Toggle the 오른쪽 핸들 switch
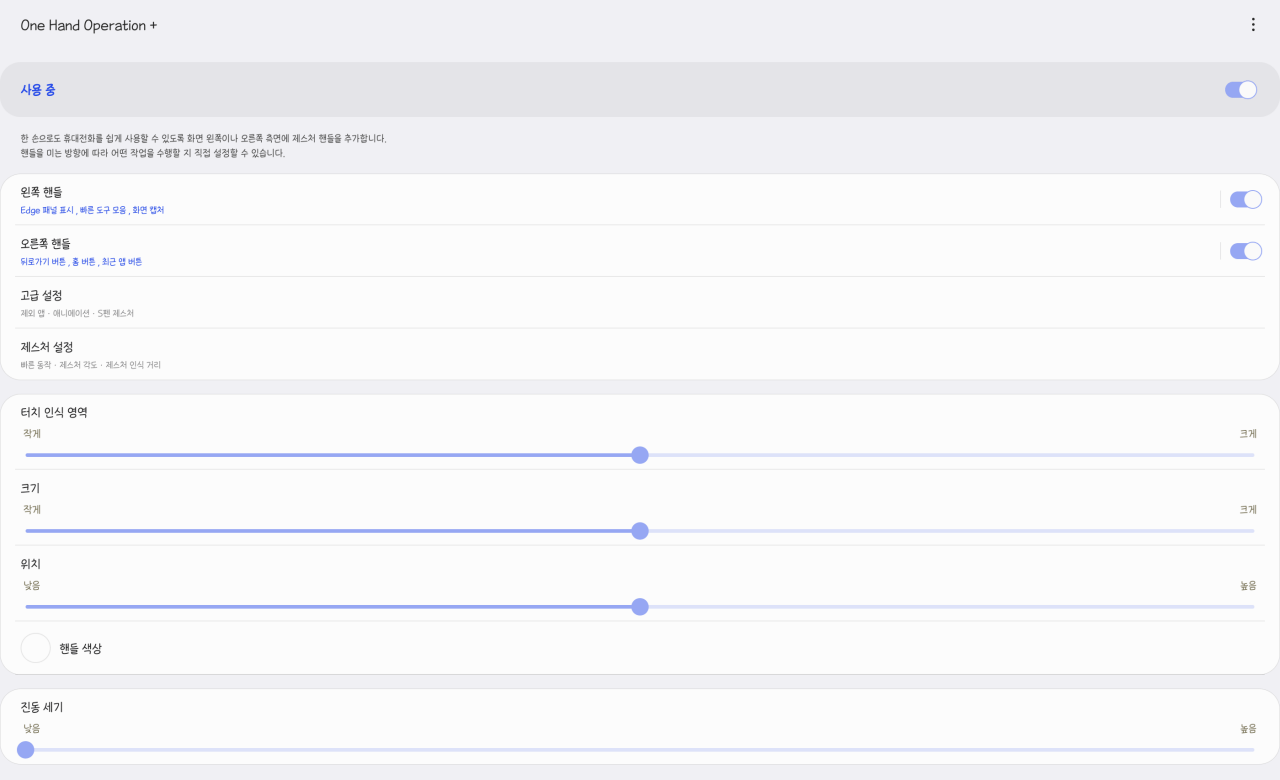Image resolution: width=1280 pixels, height=780 pixels. [x=1246, y=251]
